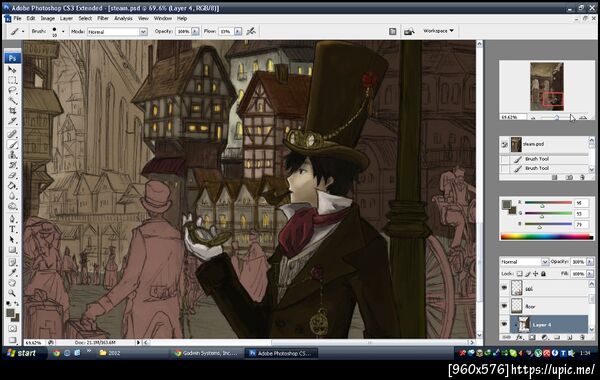Screen dimensions: 600x380
Task: Open layer Fill arrow
Action: pos(590,274)
